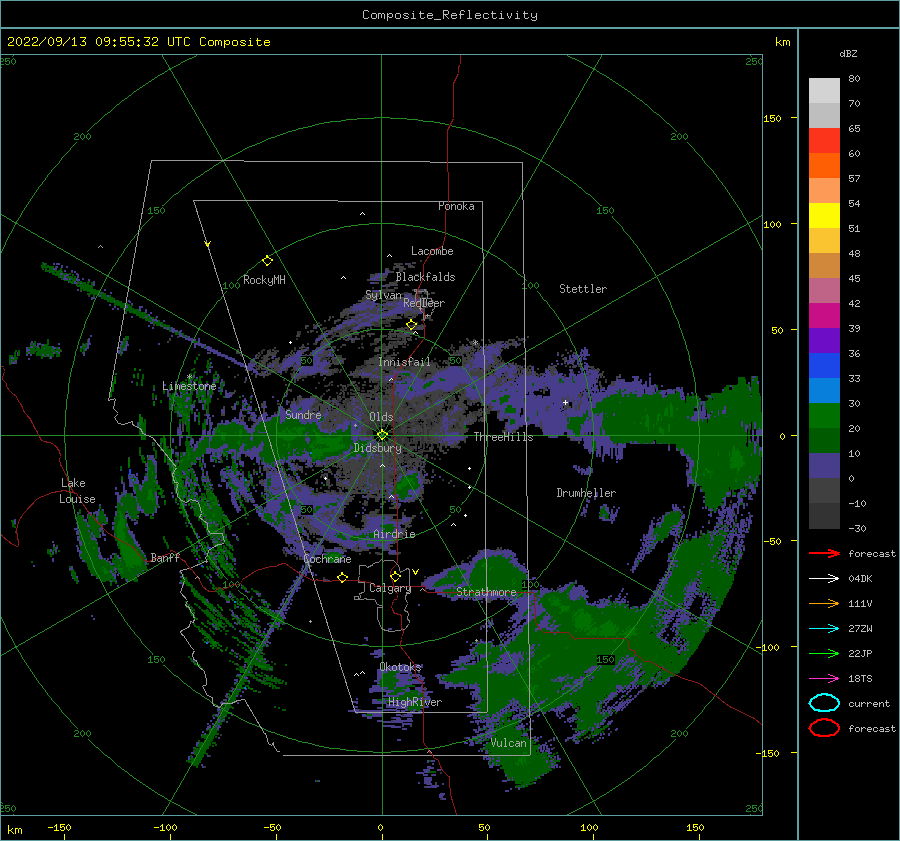Click the Didsbury city label

[378, 448]
